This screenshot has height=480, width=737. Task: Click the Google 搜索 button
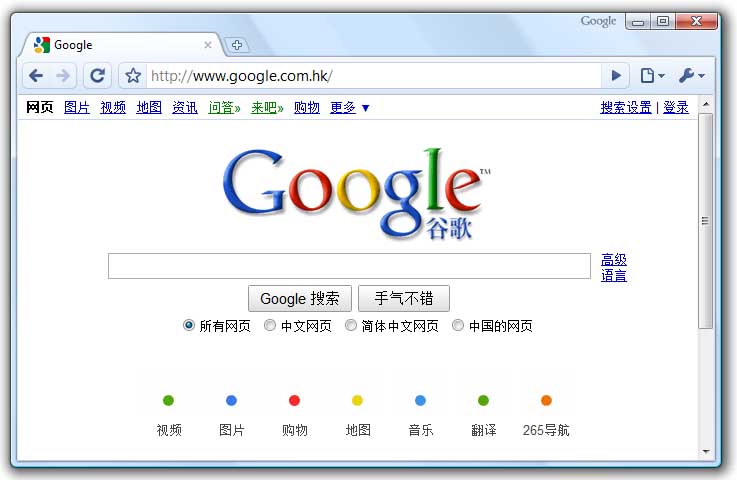click(x=300, y=299)
